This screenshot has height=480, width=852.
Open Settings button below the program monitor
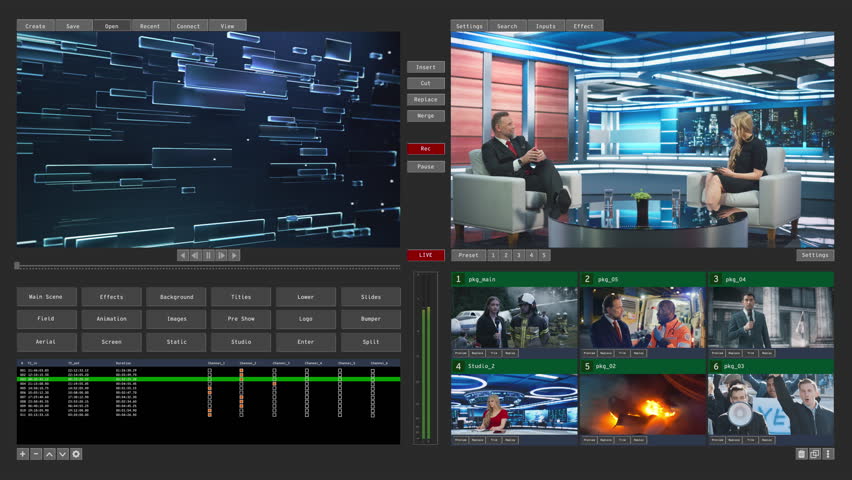point(815,255)
